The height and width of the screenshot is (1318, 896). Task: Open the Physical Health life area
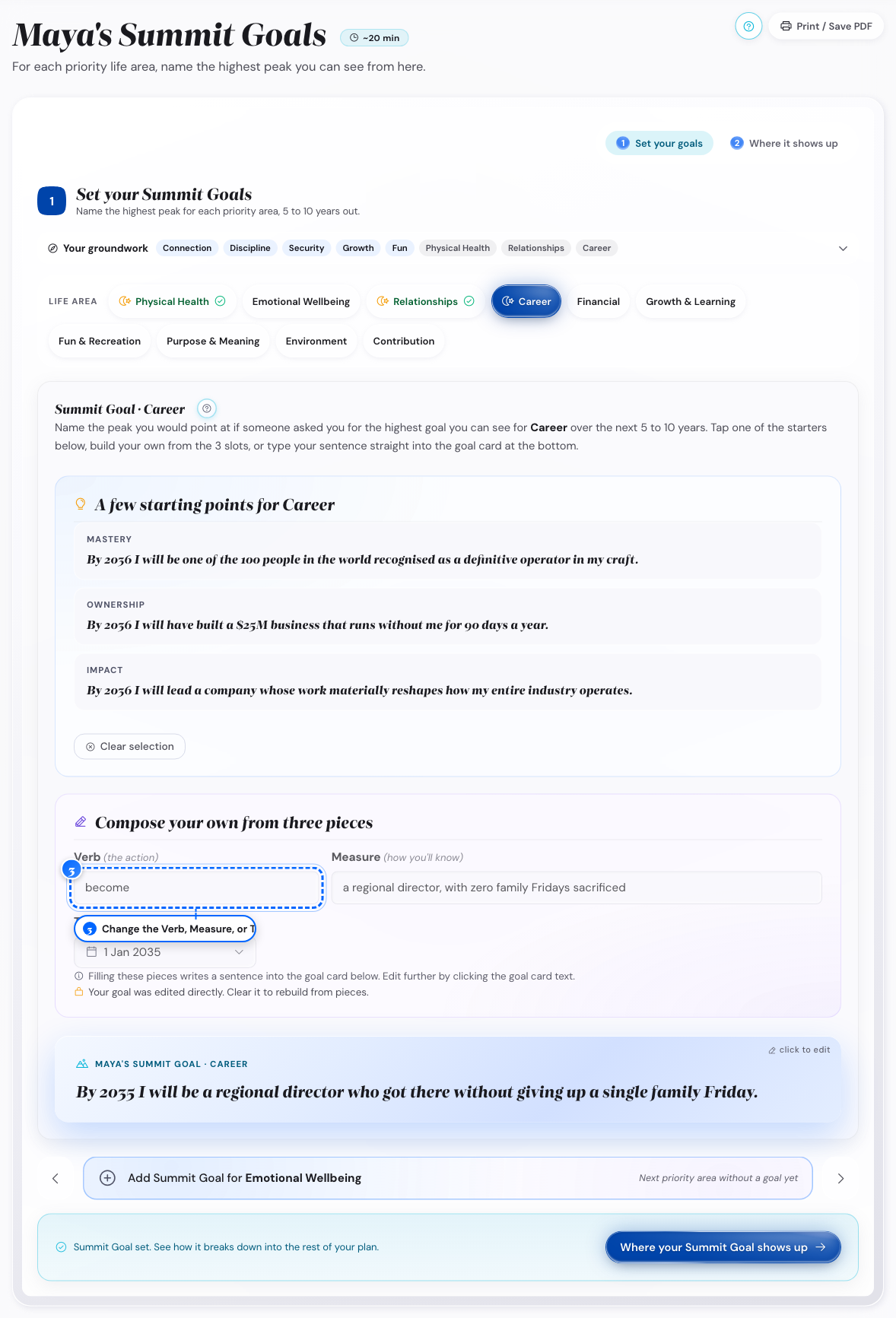click(172, 301)
